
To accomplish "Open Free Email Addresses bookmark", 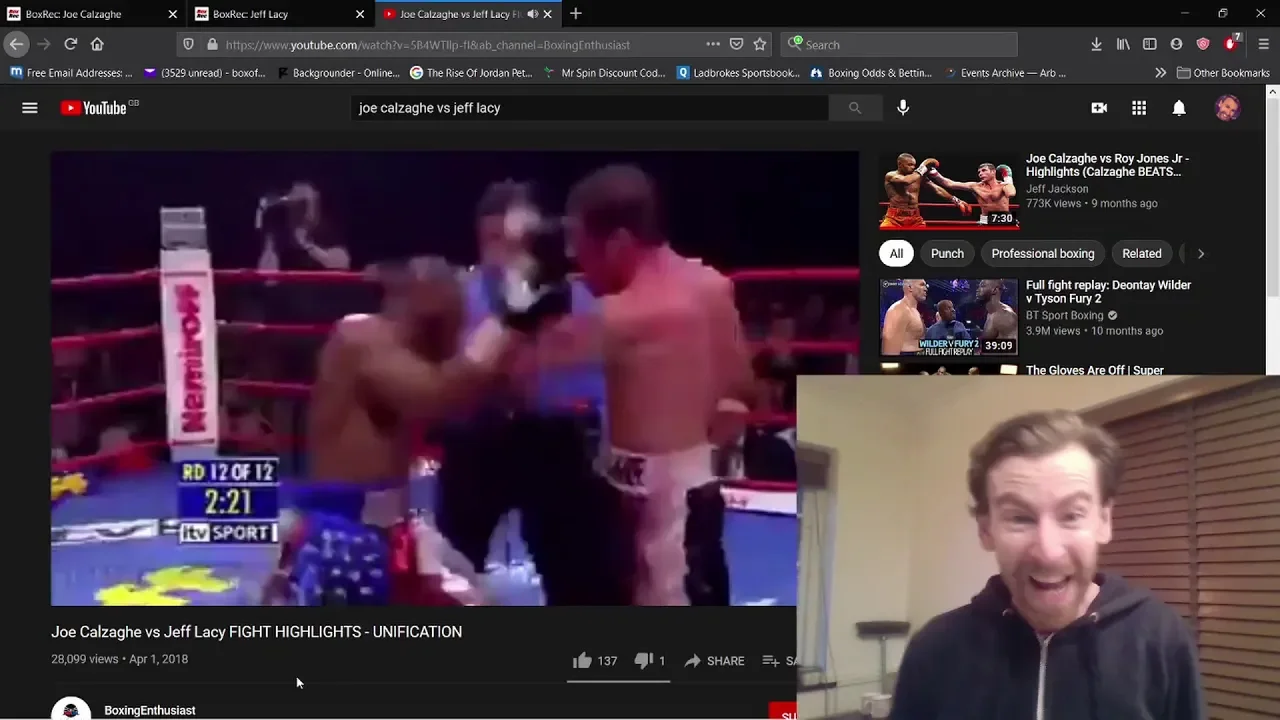I will pyautogui.click(x=71, y=73).
